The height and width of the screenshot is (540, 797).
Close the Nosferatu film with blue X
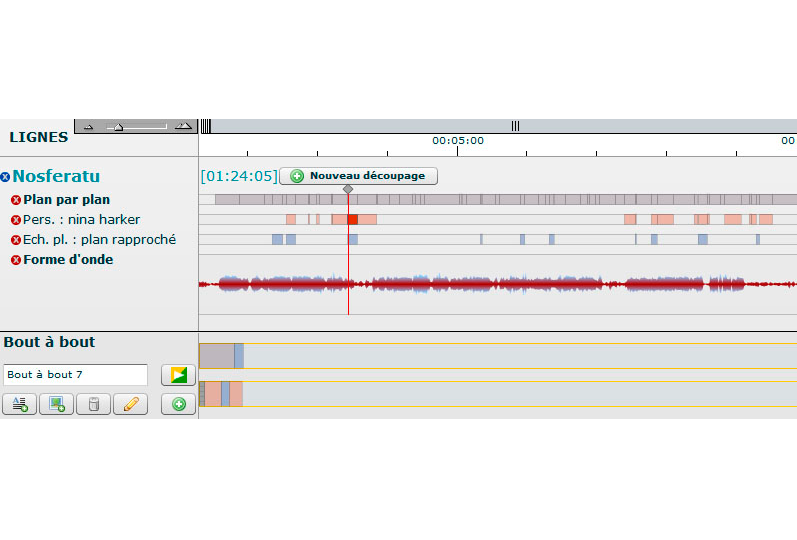pos(6,177)
